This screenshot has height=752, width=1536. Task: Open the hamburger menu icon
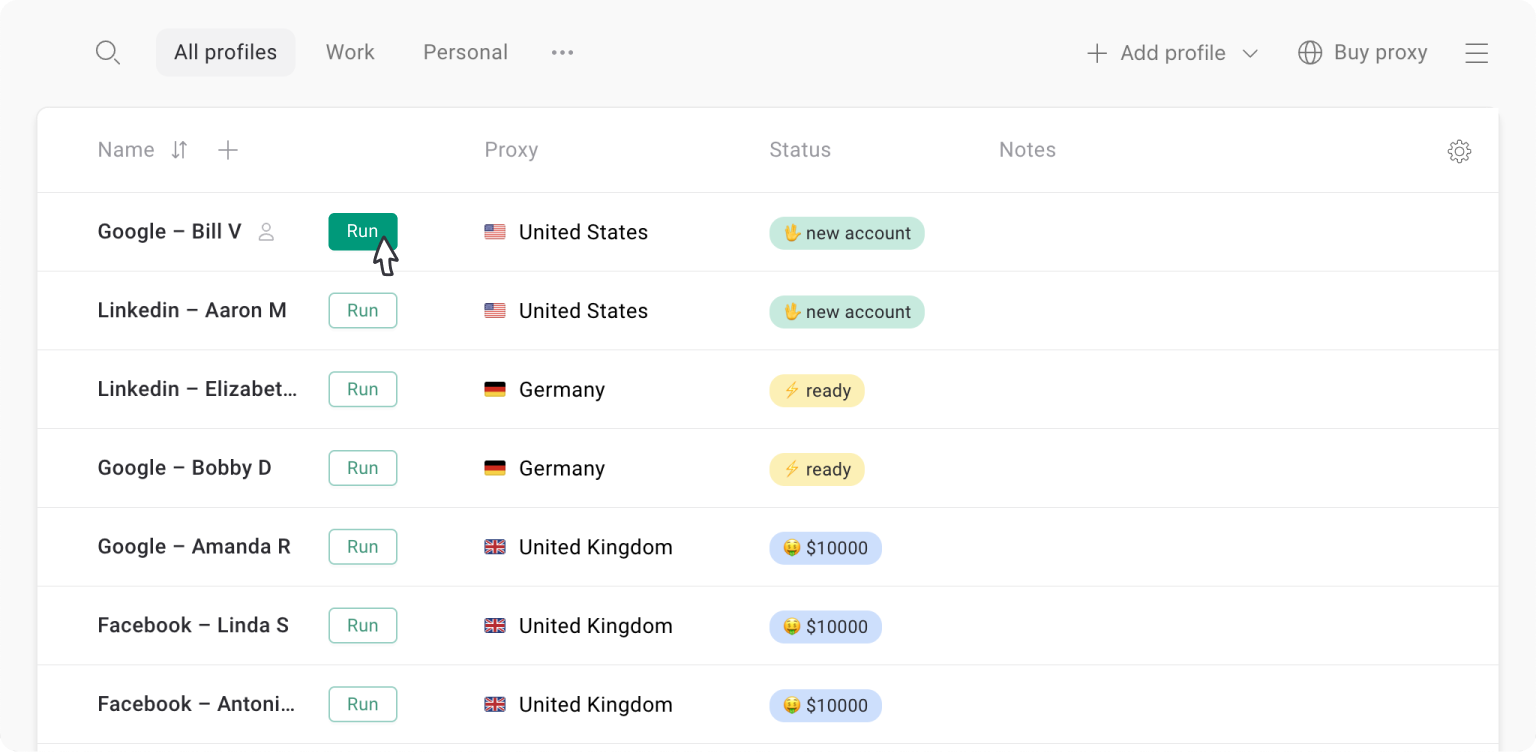point(1477,53)
